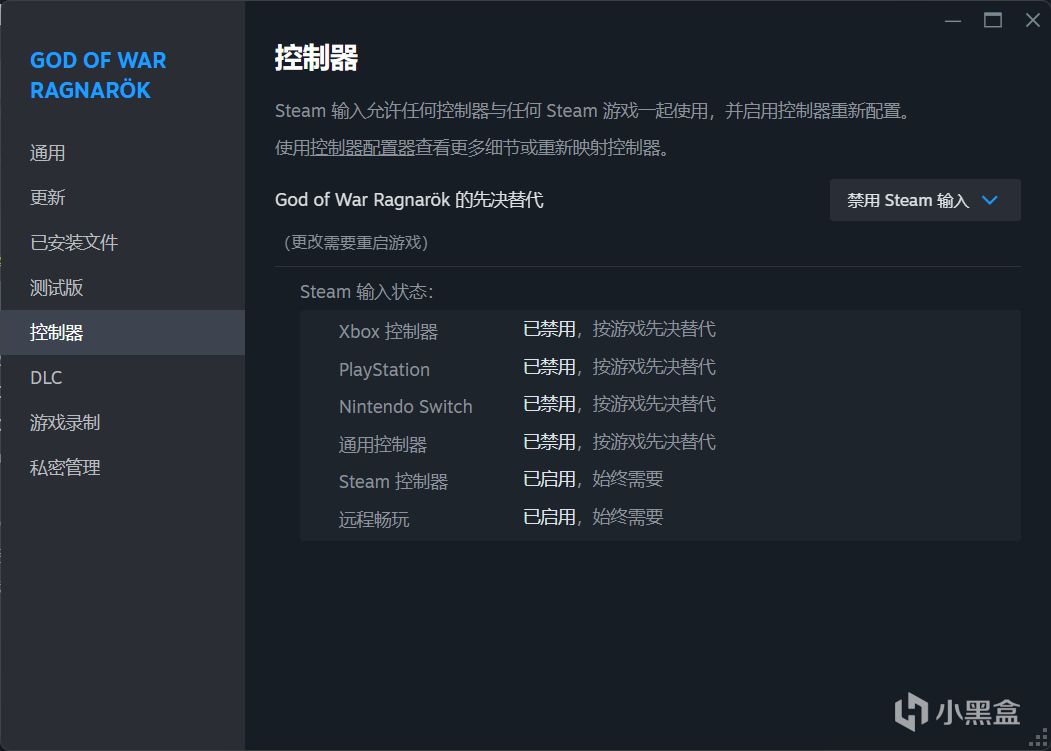Click the Steam 控制器 row label
This screenshot has width=1051, height=751.
click(393, 481)
